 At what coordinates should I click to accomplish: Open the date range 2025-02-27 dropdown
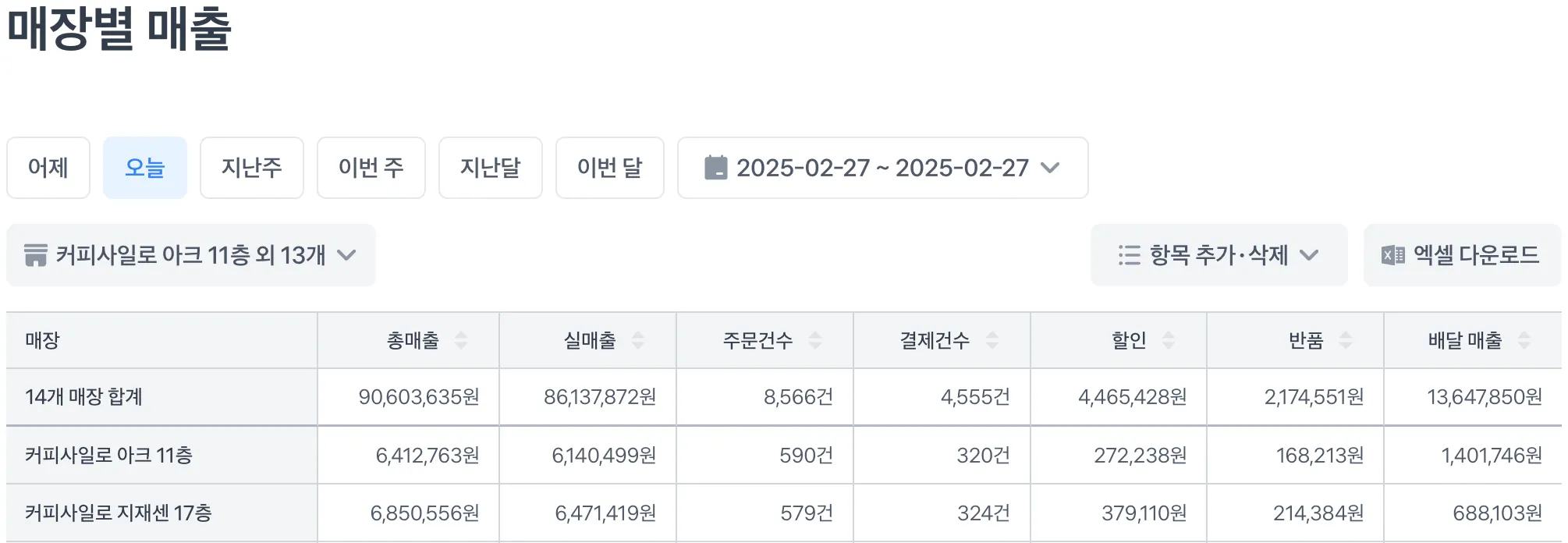[882, 168]
